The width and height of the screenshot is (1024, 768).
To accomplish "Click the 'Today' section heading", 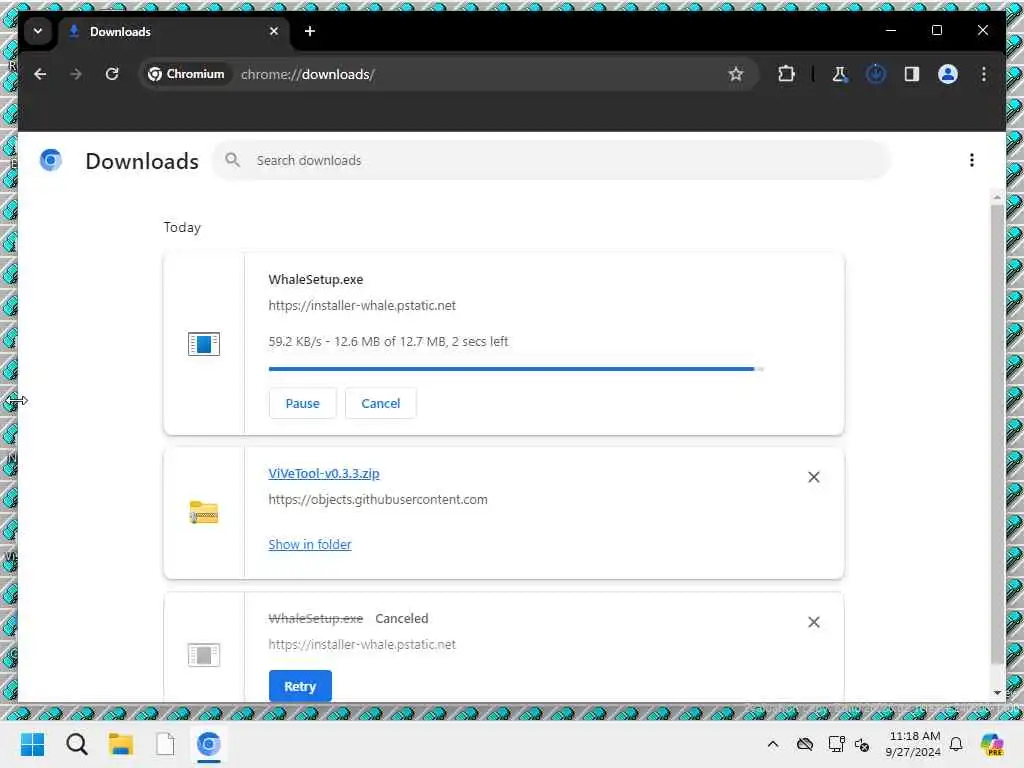I will (x=182, y=227).
